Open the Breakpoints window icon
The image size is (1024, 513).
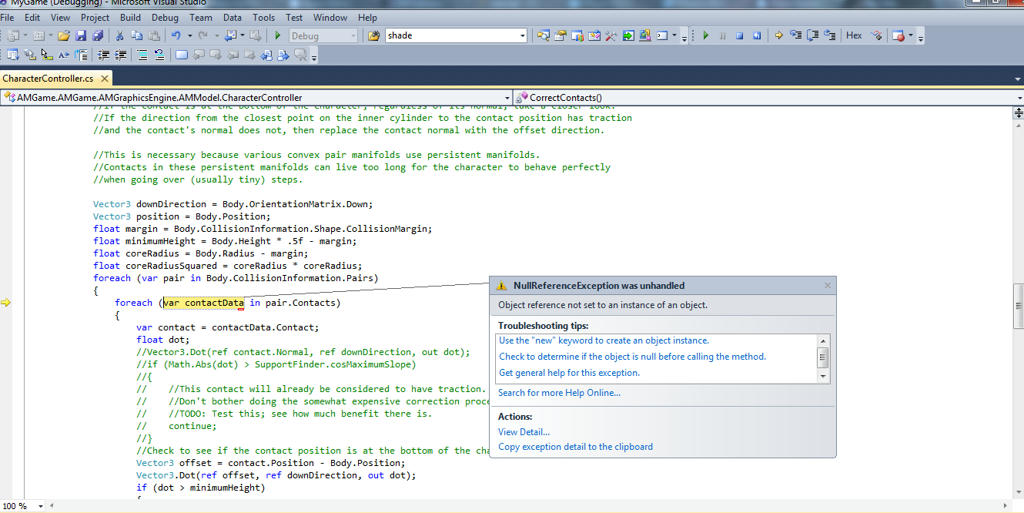(x=899, y=36)
